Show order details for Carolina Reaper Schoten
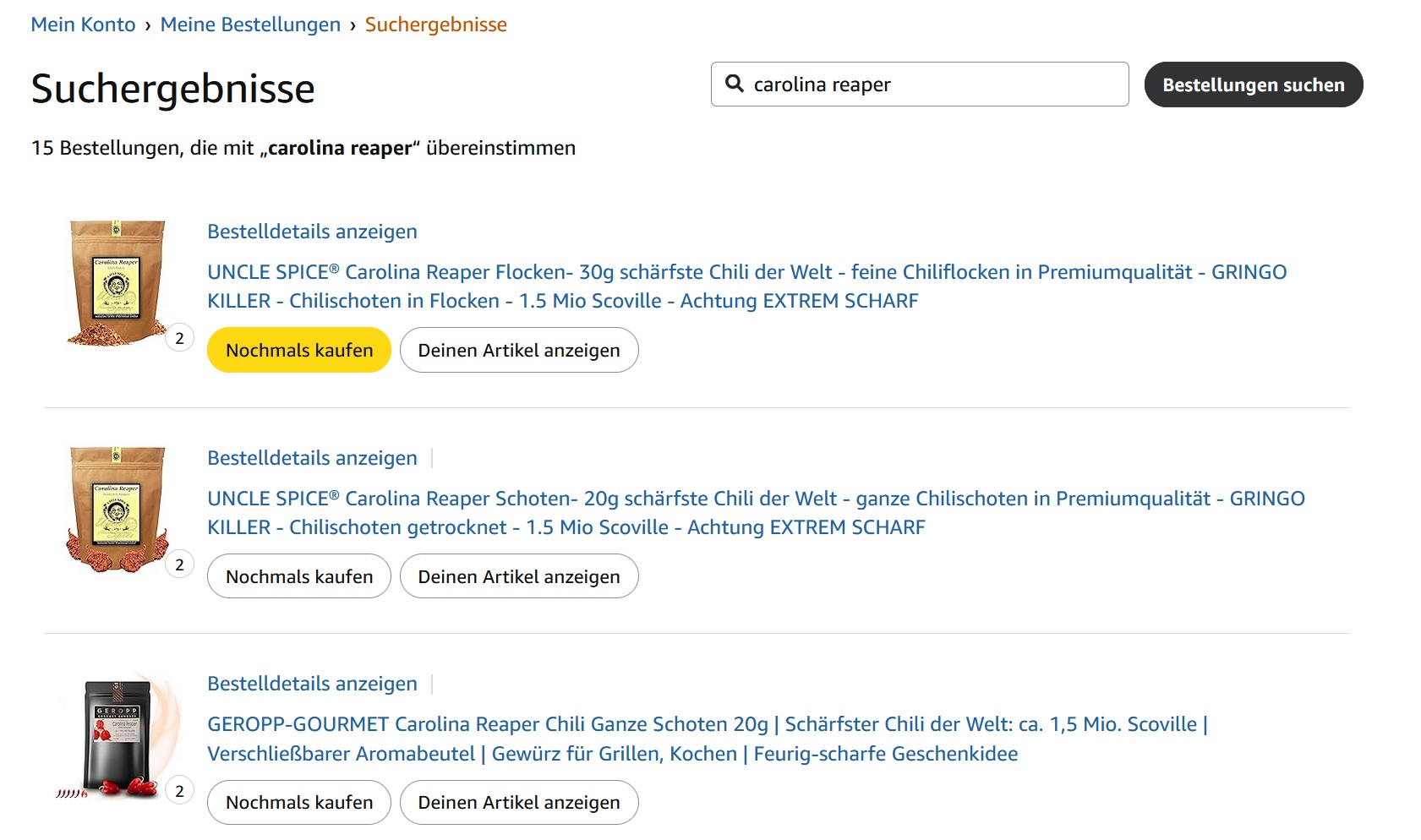 [x=312, y=458]
